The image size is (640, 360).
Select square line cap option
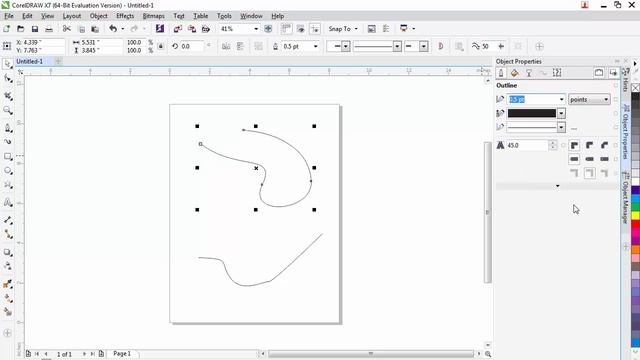[574, 159]
